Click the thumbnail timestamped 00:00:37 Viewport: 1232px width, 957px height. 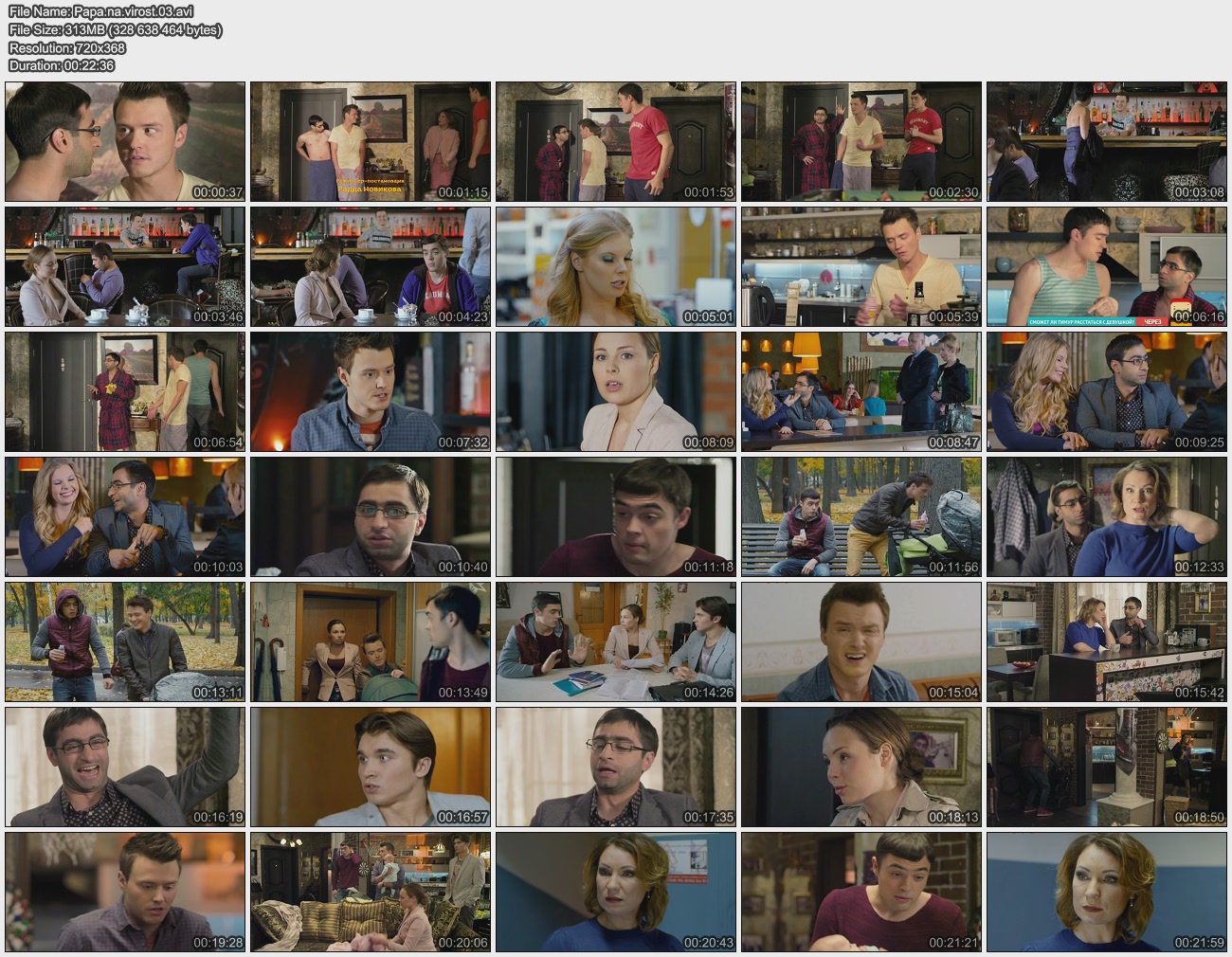tap(125, 141)
